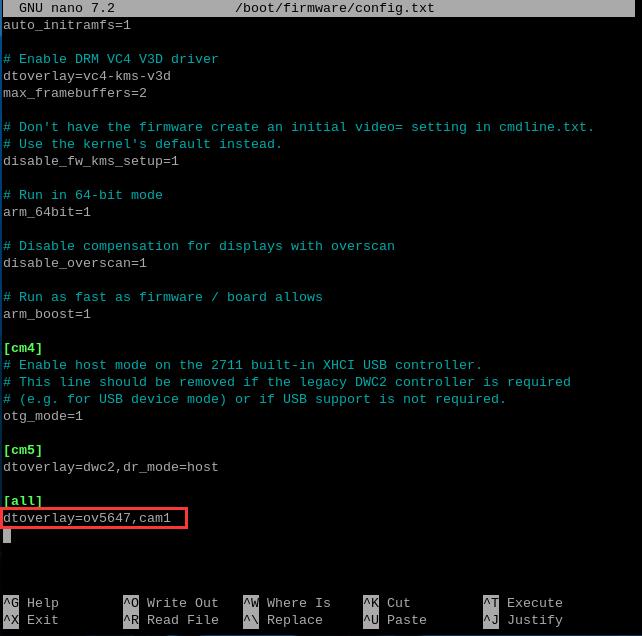Image resolution: width=642 pixels, height=636 pixels.
Task: Place cursor on disable_fw_kms_setup=1 line
Action: [x=91, y=161]
